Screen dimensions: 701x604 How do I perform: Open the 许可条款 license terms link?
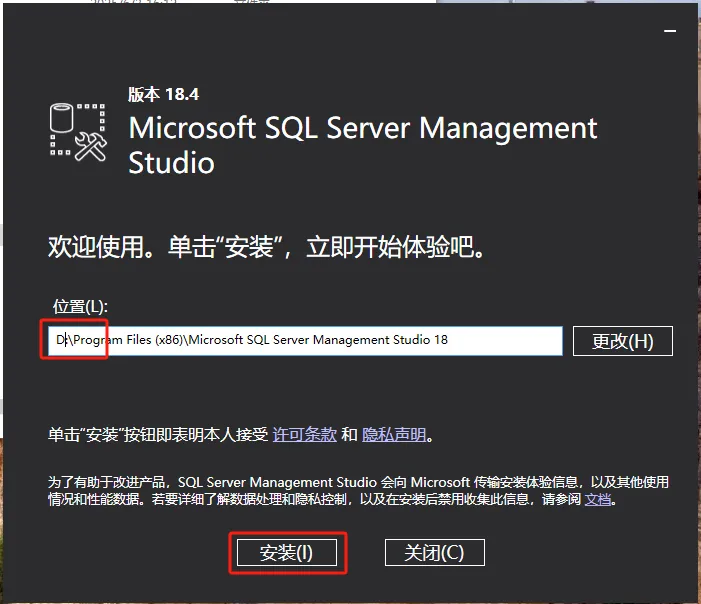pyautogui.click(x=304, y=435)
